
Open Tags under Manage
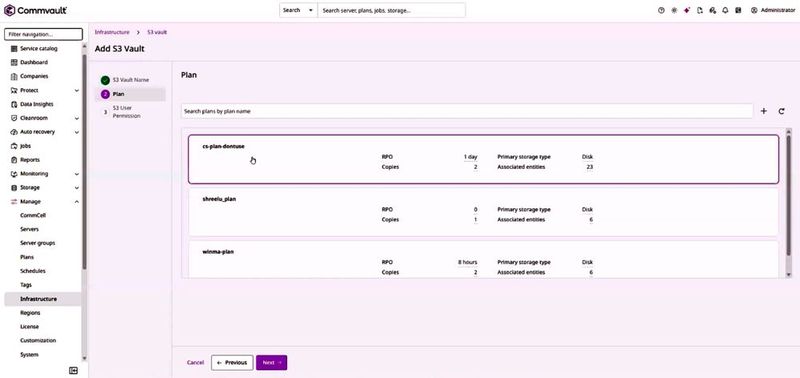point(26,285)
